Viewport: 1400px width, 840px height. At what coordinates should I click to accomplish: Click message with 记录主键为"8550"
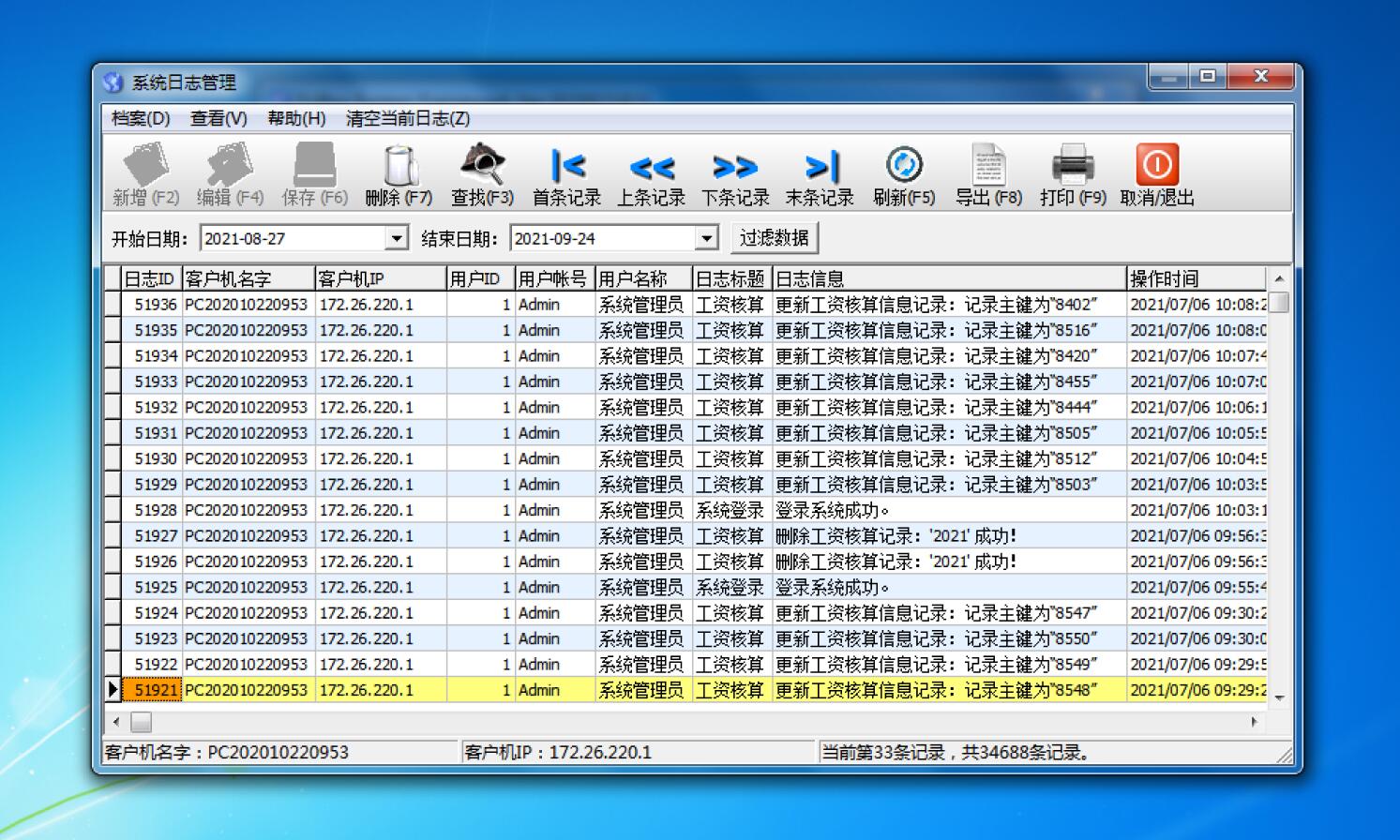coord(949,638)
